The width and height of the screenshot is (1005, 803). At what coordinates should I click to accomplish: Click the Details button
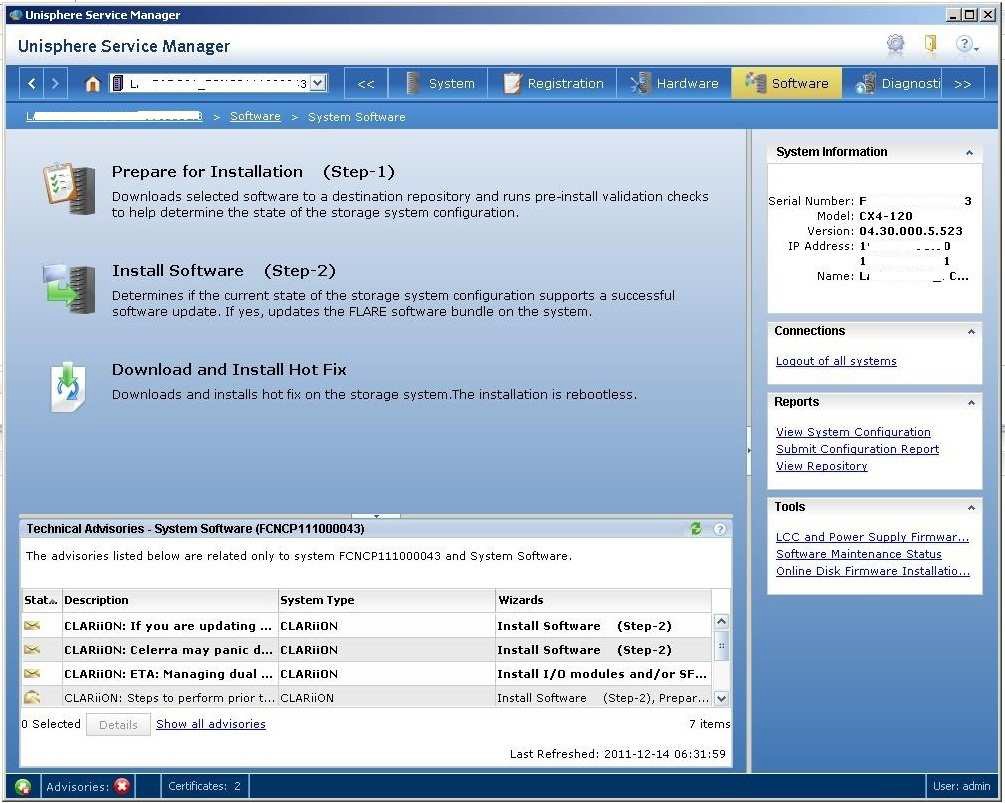pos(119,724)
